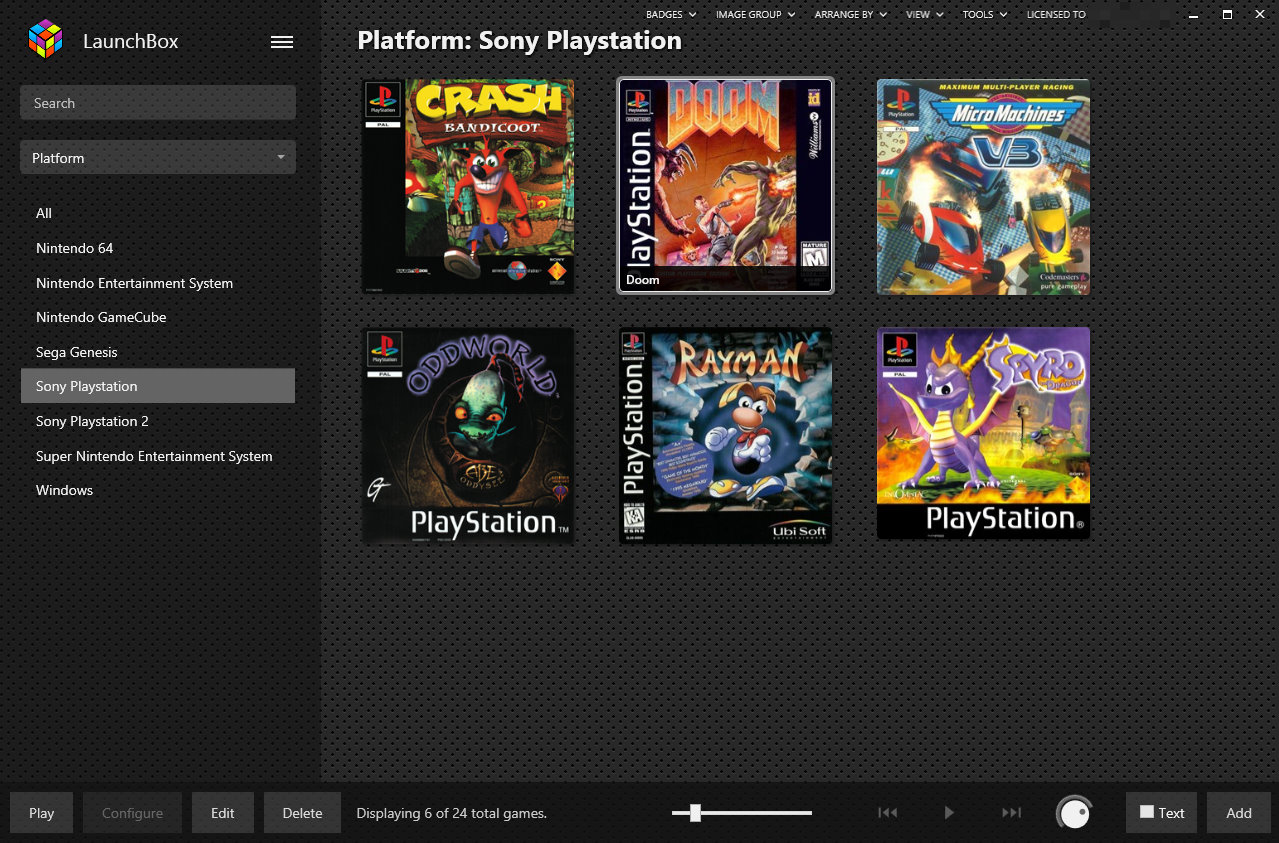Select the Spyro the Dragon cover
Viewport: 1279px width, 843px height.
pyautogui.click(x=983, y=433)
